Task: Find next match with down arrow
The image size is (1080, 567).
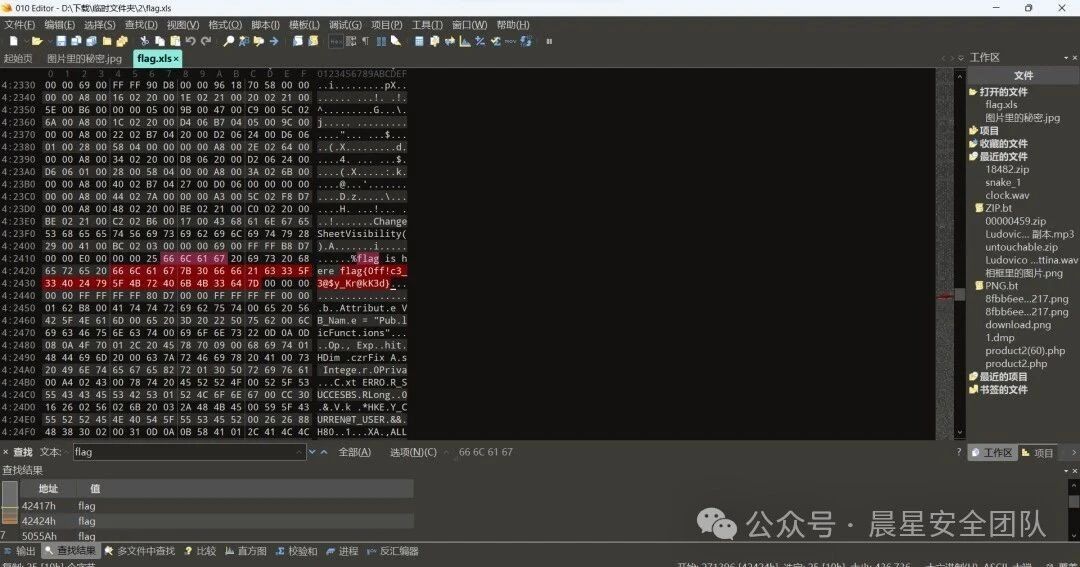Action: [x=312, y=452]
